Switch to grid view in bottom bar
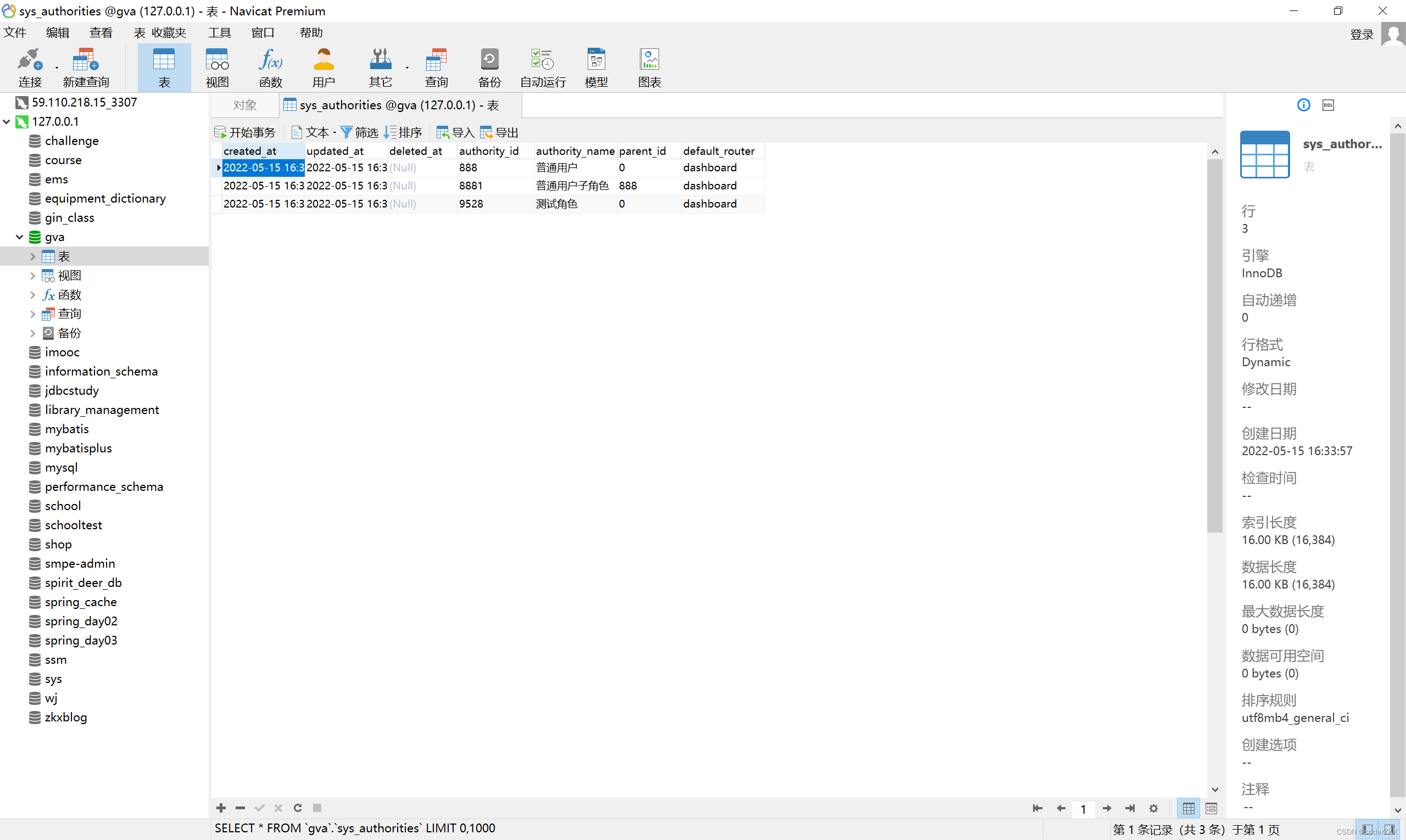Image resolution: width=1406 pixels, height=840 pixels. tap(1188, 808)
